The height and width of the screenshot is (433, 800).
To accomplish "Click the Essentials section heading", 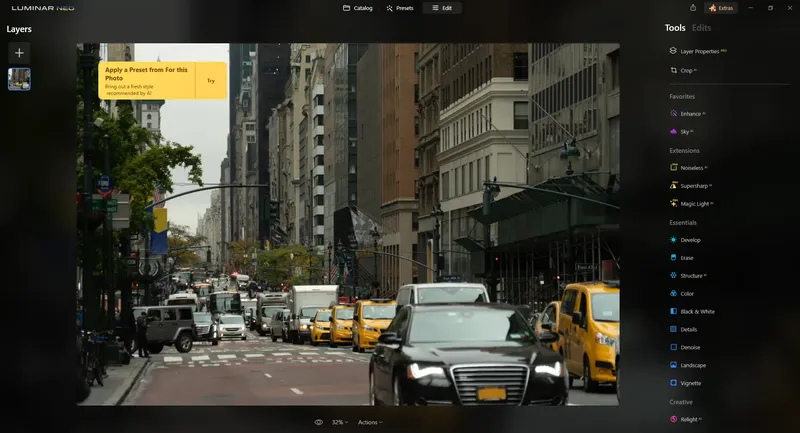I will [x=683, y=222].
